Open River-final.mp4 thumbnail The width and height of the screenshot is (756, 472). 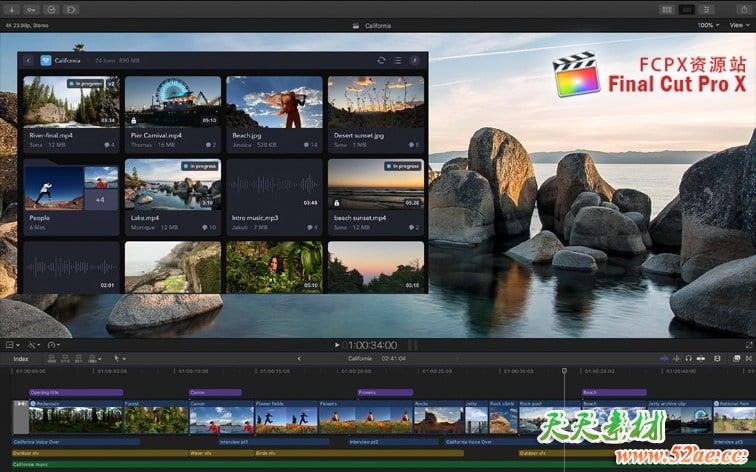click(71, 102)
